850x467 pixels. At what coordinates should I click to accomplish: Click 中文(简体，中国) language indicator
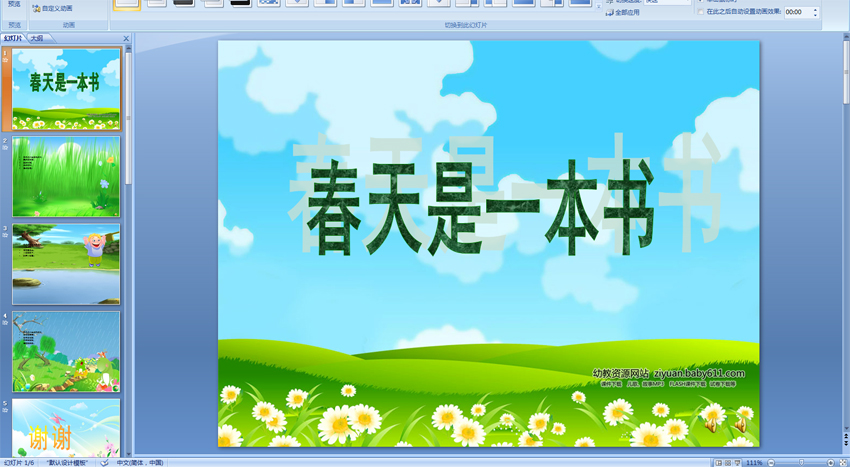pos(140,463)
